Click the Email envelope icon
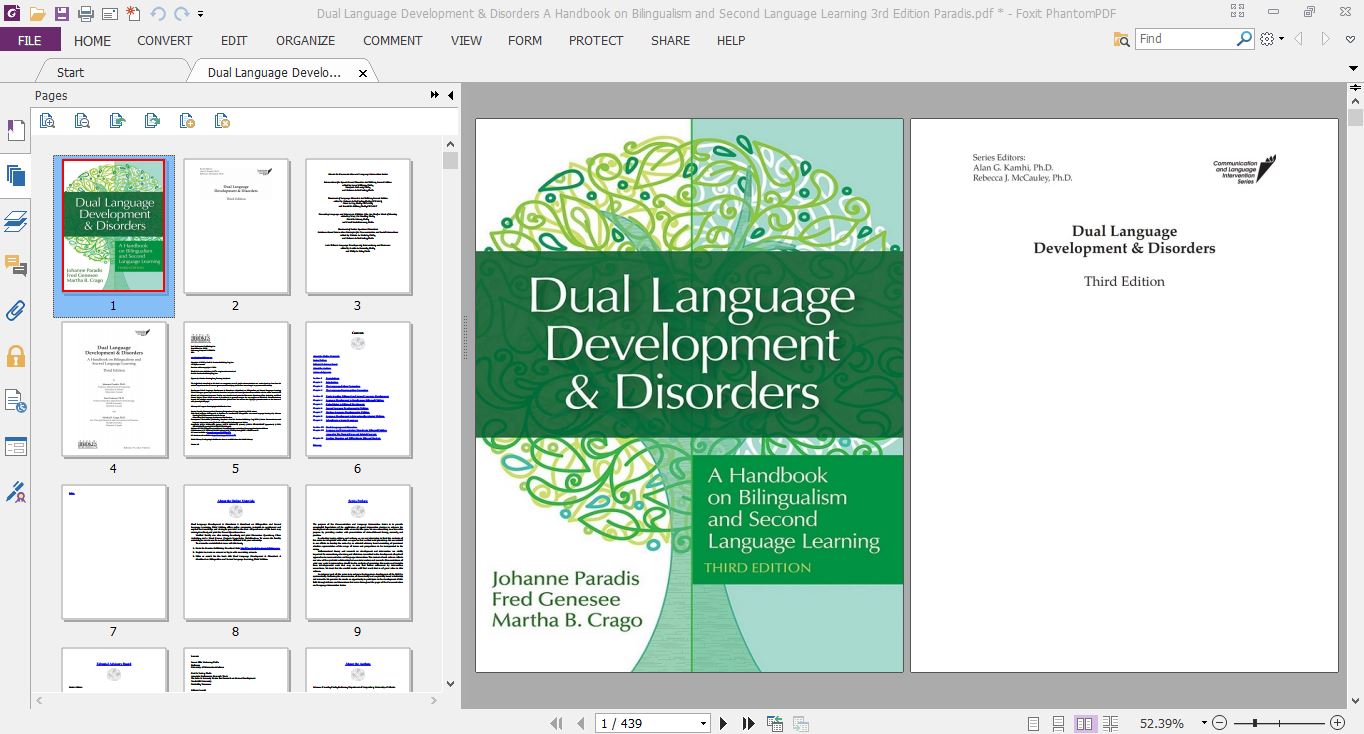1364x734 pixels. (x=109, y=14)
